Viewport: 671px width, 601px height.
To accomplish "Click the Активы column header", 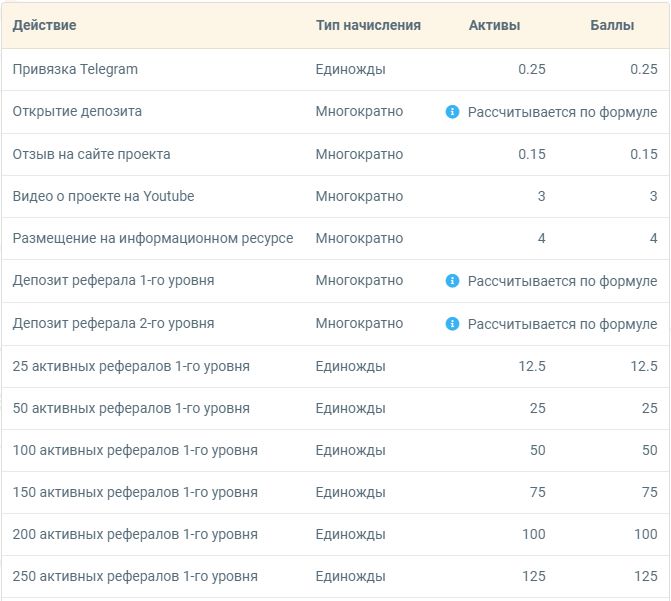I will pyautogui.click(x=494, y=25).
